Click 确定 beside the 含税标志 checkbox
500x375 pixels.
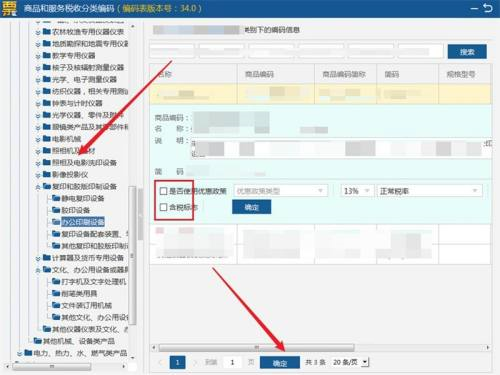click(x=251, y=207)
